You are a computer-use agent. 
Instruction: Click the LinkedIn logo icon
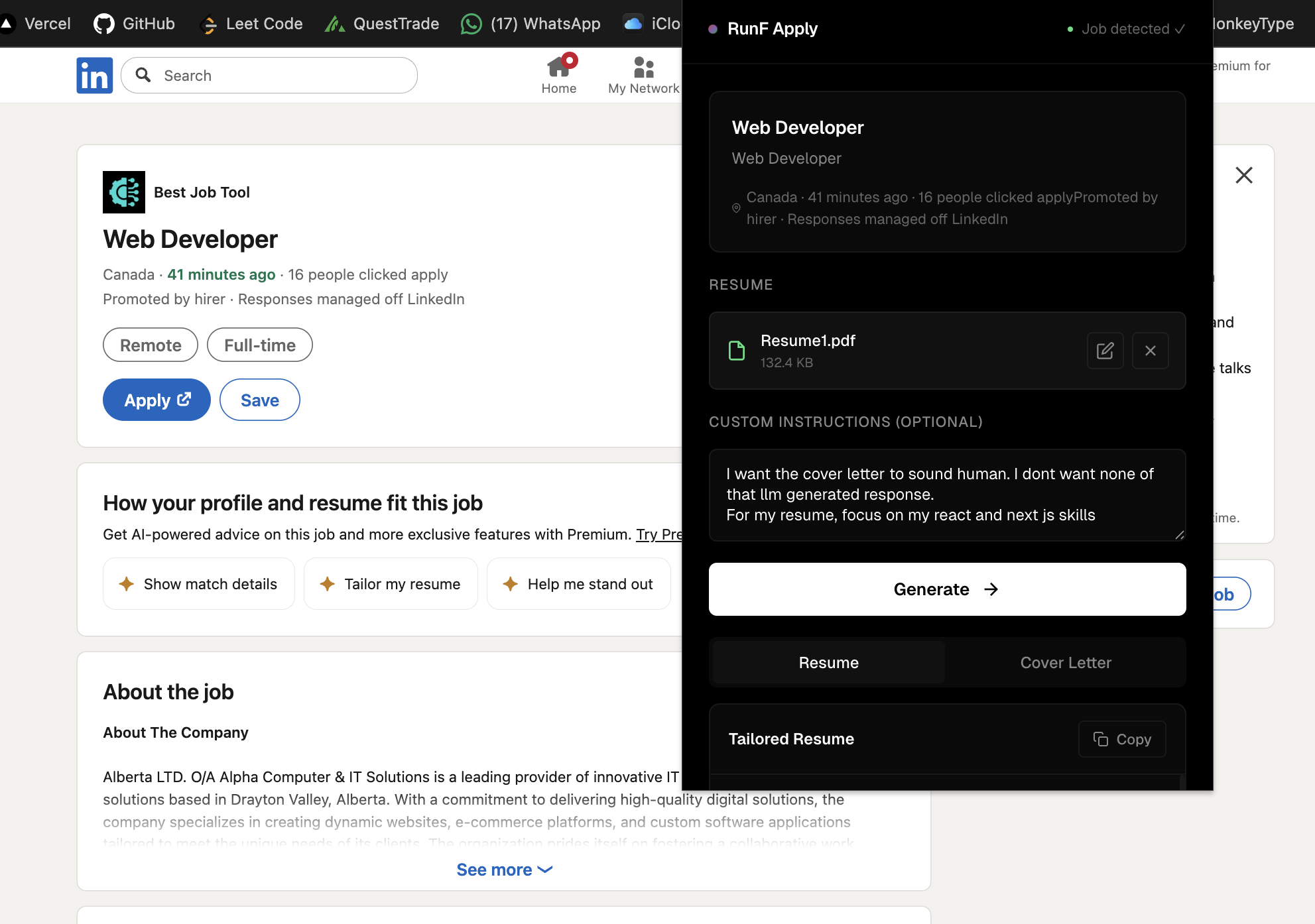[94, 76]
